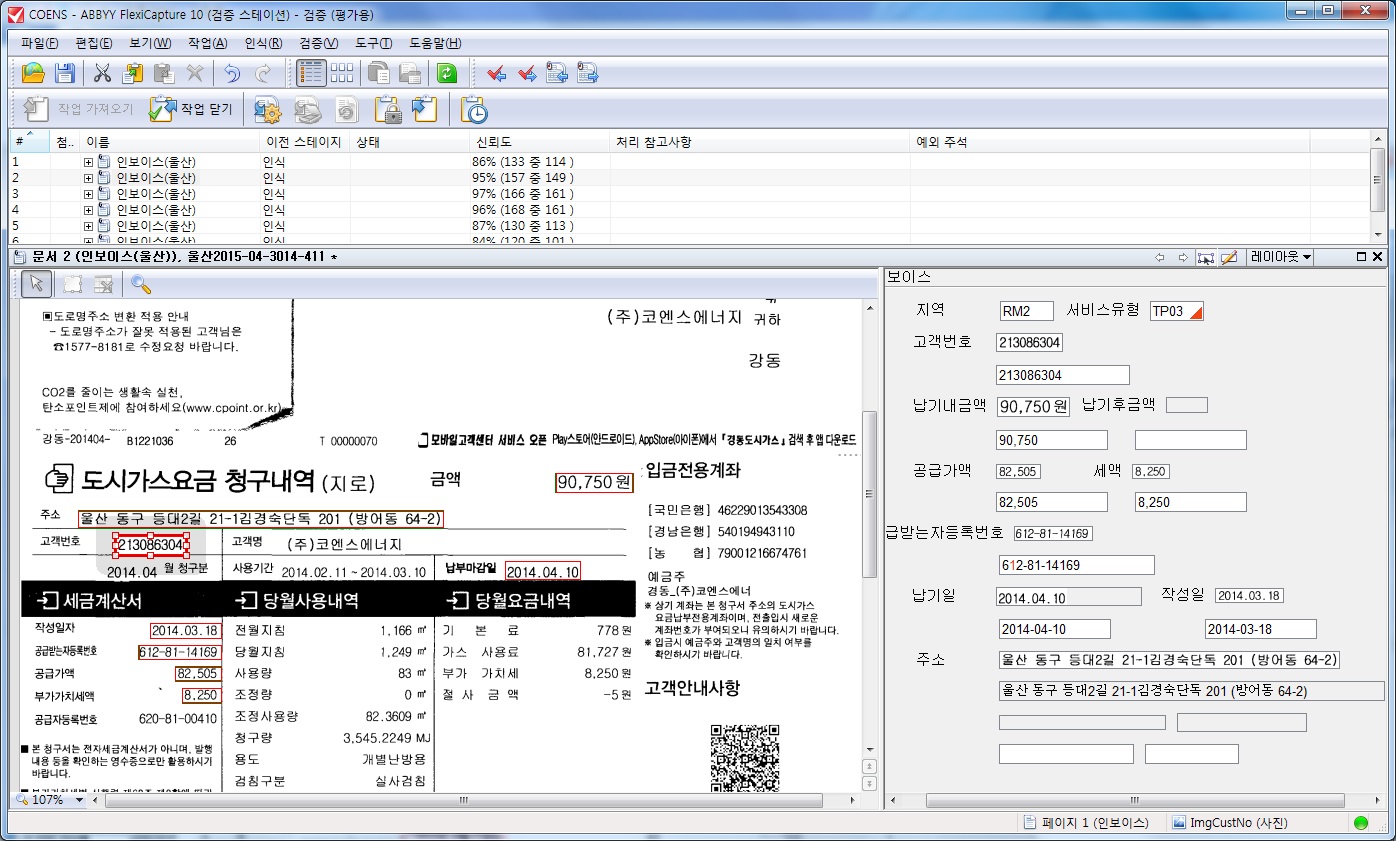Expand document row 5 in the list
Image resolution: width=1396 pixels, height=841 pixels.
pos(88,226)
